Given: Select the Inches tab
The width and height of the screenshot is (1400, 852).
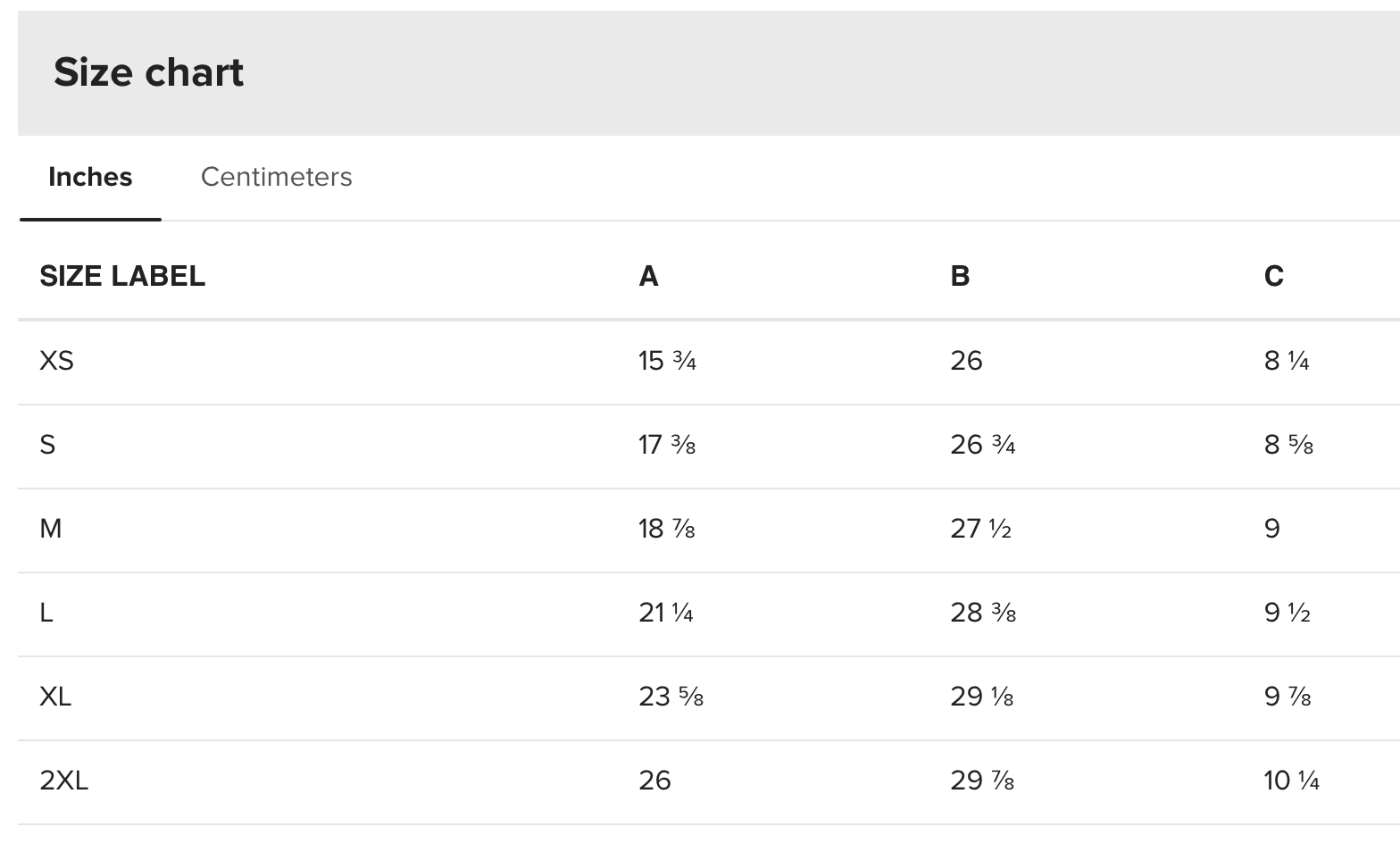Looking at the screenshot, I should point(90,177).
